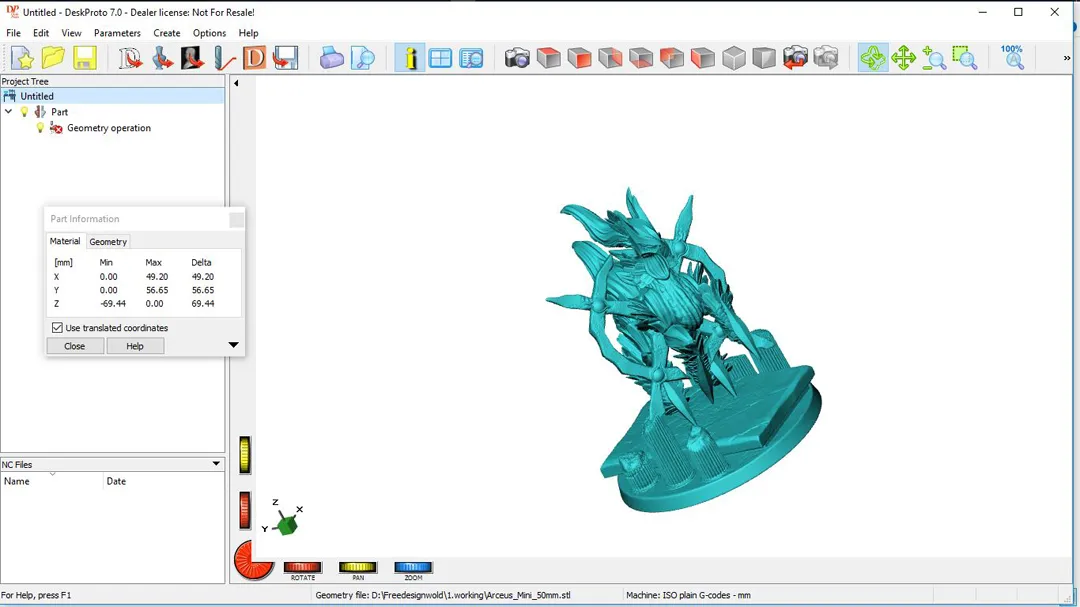Image resolution: width=1080 pixels, height=607 pixels.
Task: Click the list-with-magnifier toolbar icon
Action: click(471, 58)
